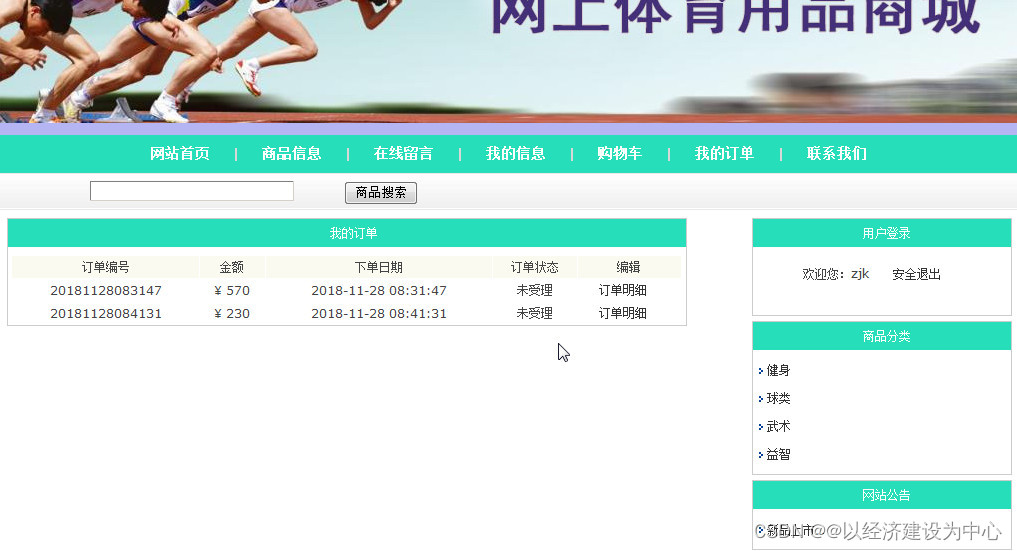Open 在线留言 page
Viewport: 1017px width, 551px height.
[403, 154]
